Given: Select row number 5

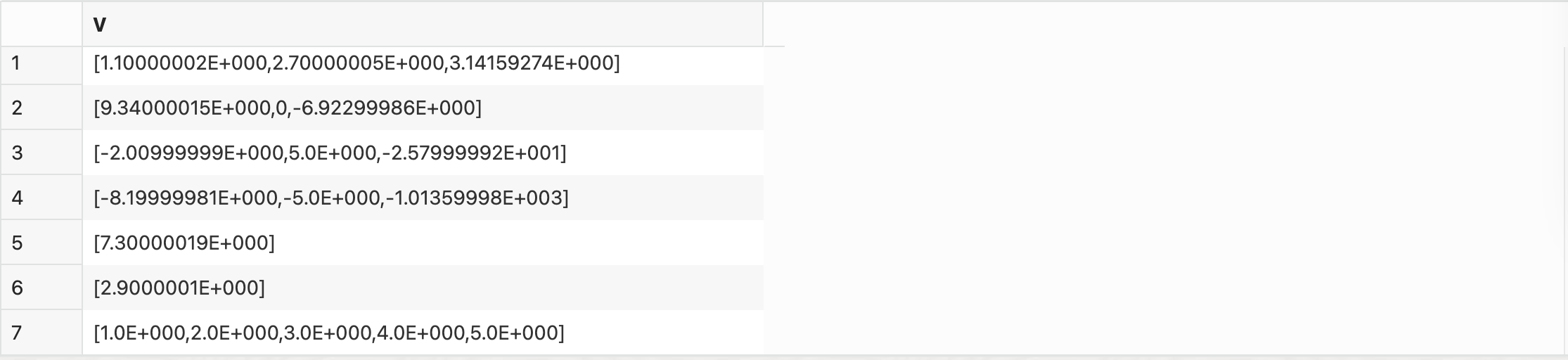Looking at the screenshot, I should pyautogui.click(x=41, y=243).
